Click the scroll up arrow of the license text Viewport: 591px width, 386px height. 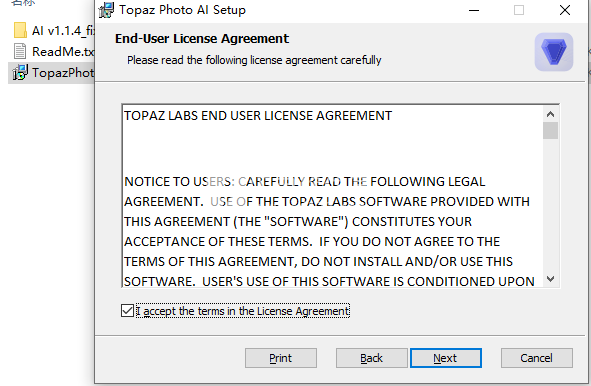(550, 114)
